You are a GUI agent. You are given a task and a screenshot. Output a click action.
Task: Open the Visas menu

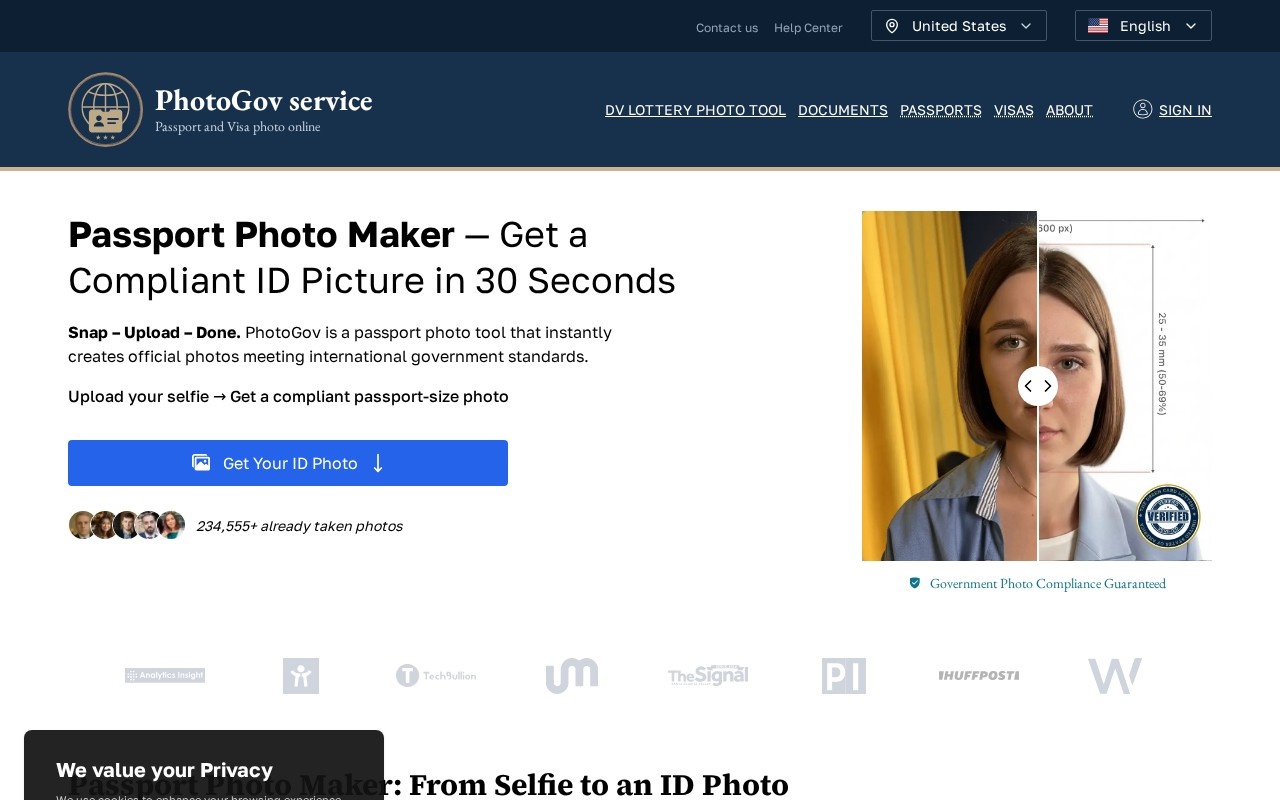coord(1014,110)
